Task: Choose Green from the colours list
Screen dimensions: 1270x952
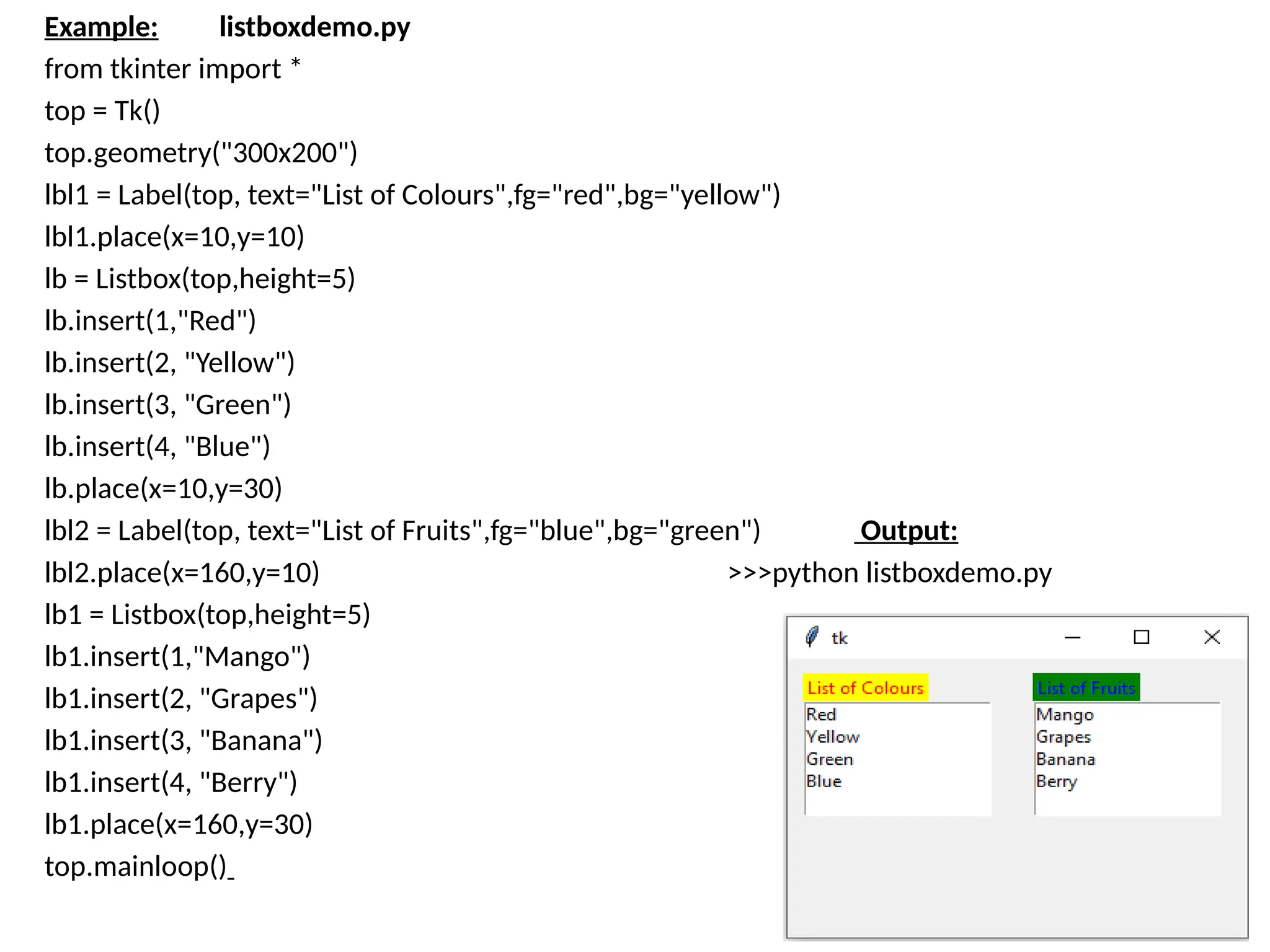Action: 830,759
